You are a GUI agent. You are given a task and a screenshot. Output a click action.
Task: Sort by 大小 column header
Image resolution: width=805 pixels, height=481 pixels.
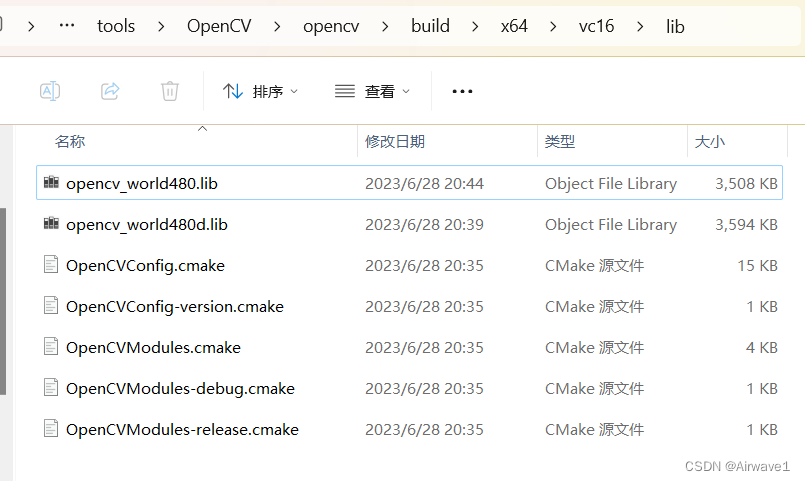point(710,142)
